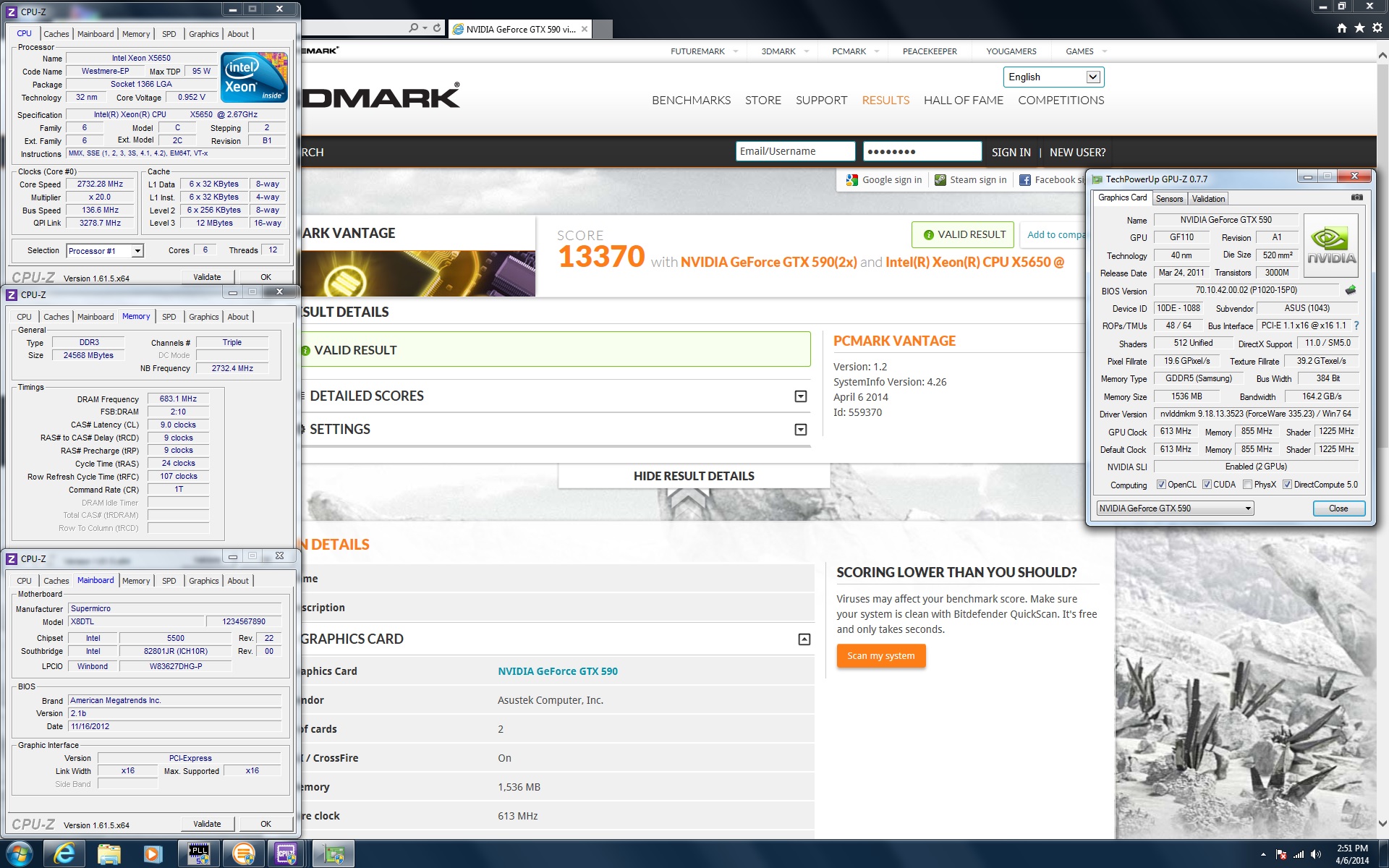The width and height of the screenshot is (1389, 868).
Task: Toggle the DirectCompute 5.0 checkbox
Action: (1287, 485)
